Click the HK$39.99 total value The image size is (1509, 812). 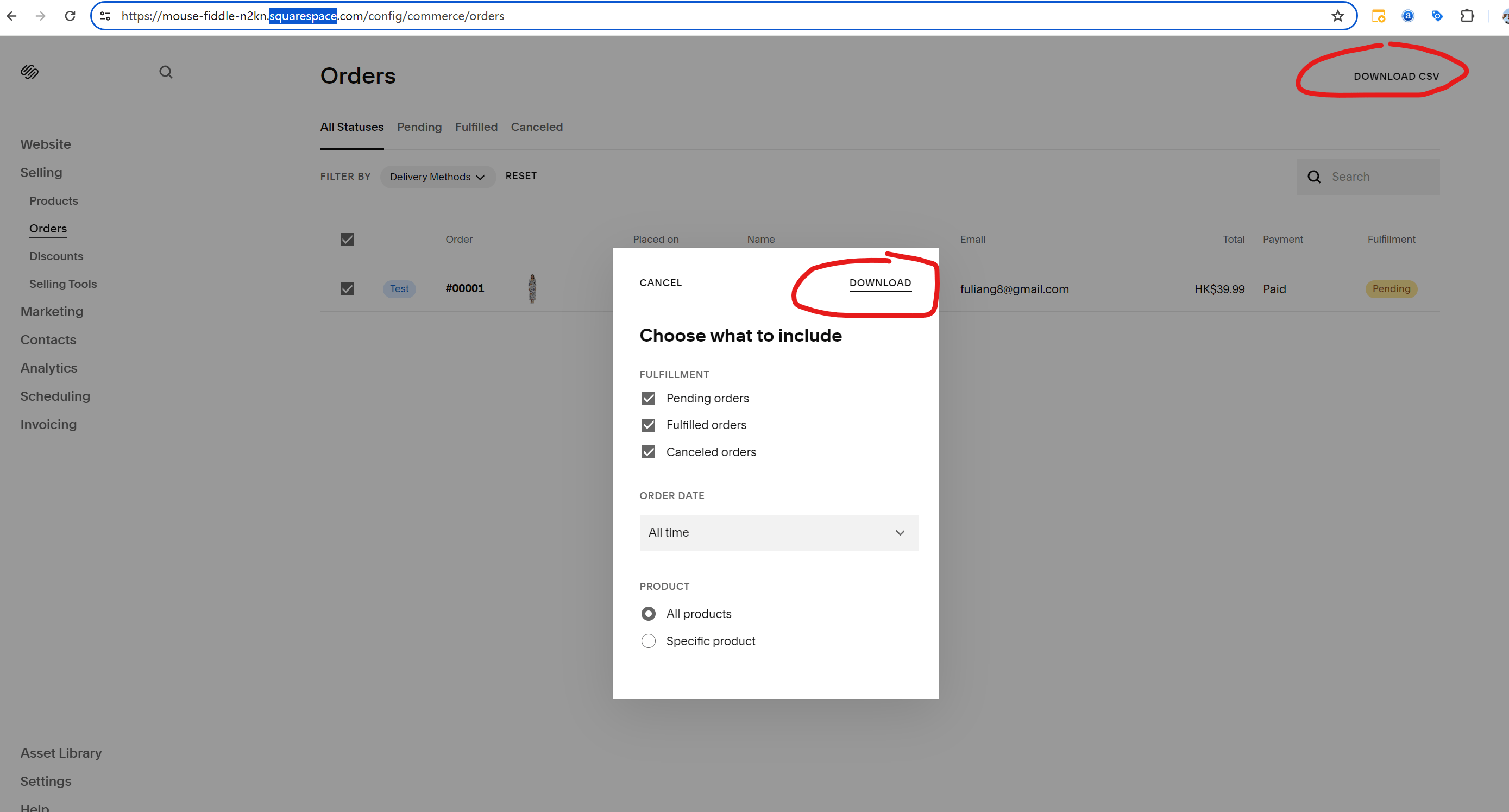[1219, 289]
